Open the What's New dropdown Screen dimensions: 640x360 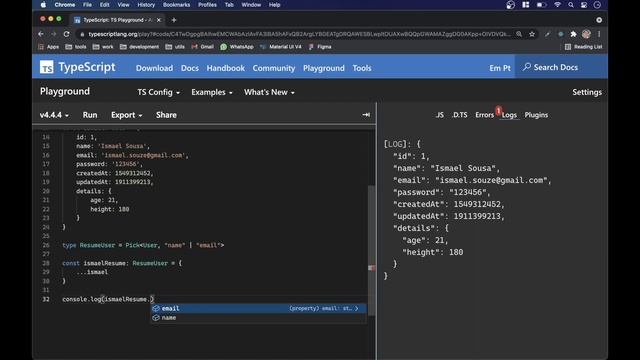click(269, 92)
